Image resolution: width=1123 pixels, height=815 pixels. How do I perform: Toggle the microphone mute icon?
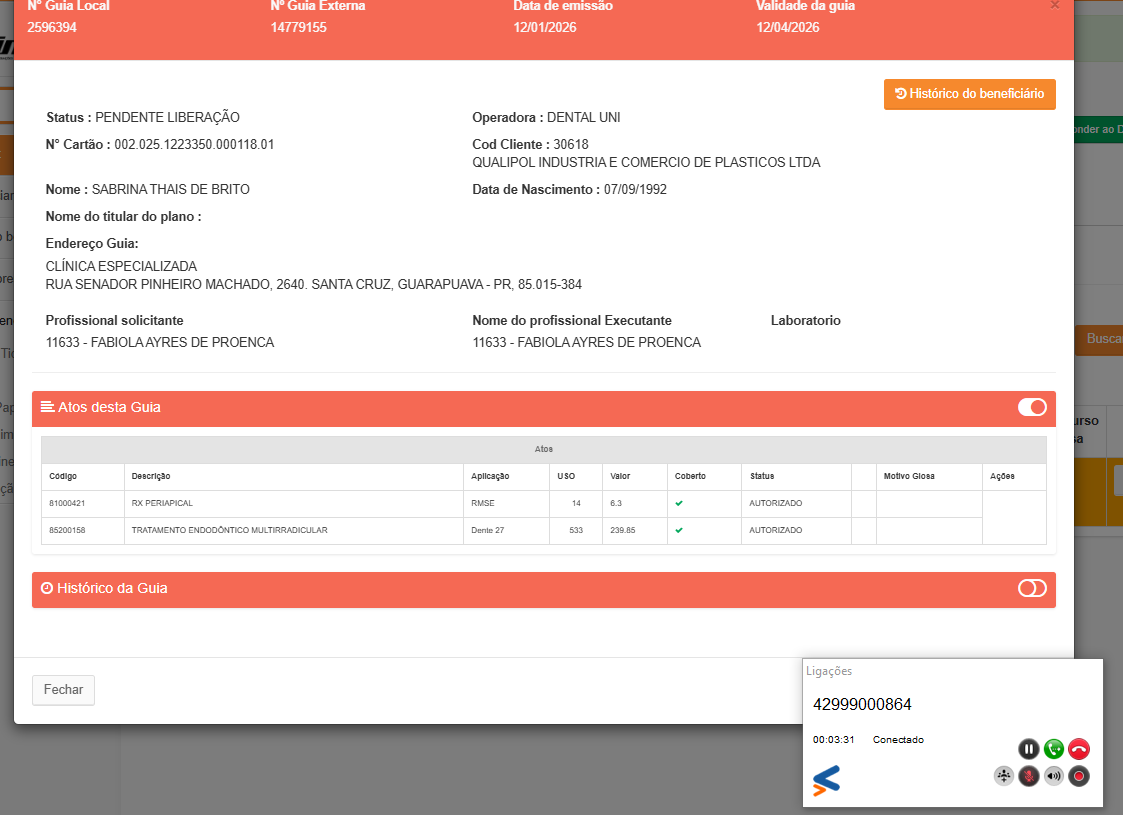click(x=1029, y=776)
